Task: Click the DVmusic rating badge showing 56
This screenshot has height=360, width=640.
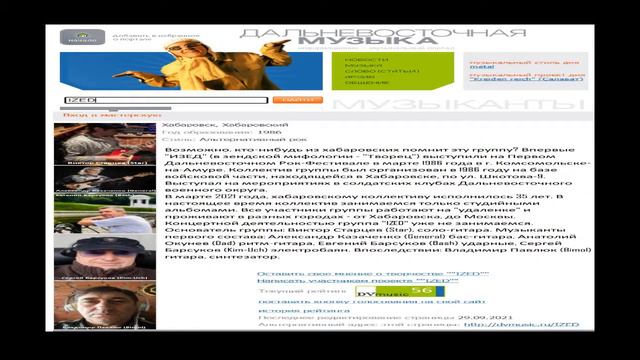Action: (400, 291)
